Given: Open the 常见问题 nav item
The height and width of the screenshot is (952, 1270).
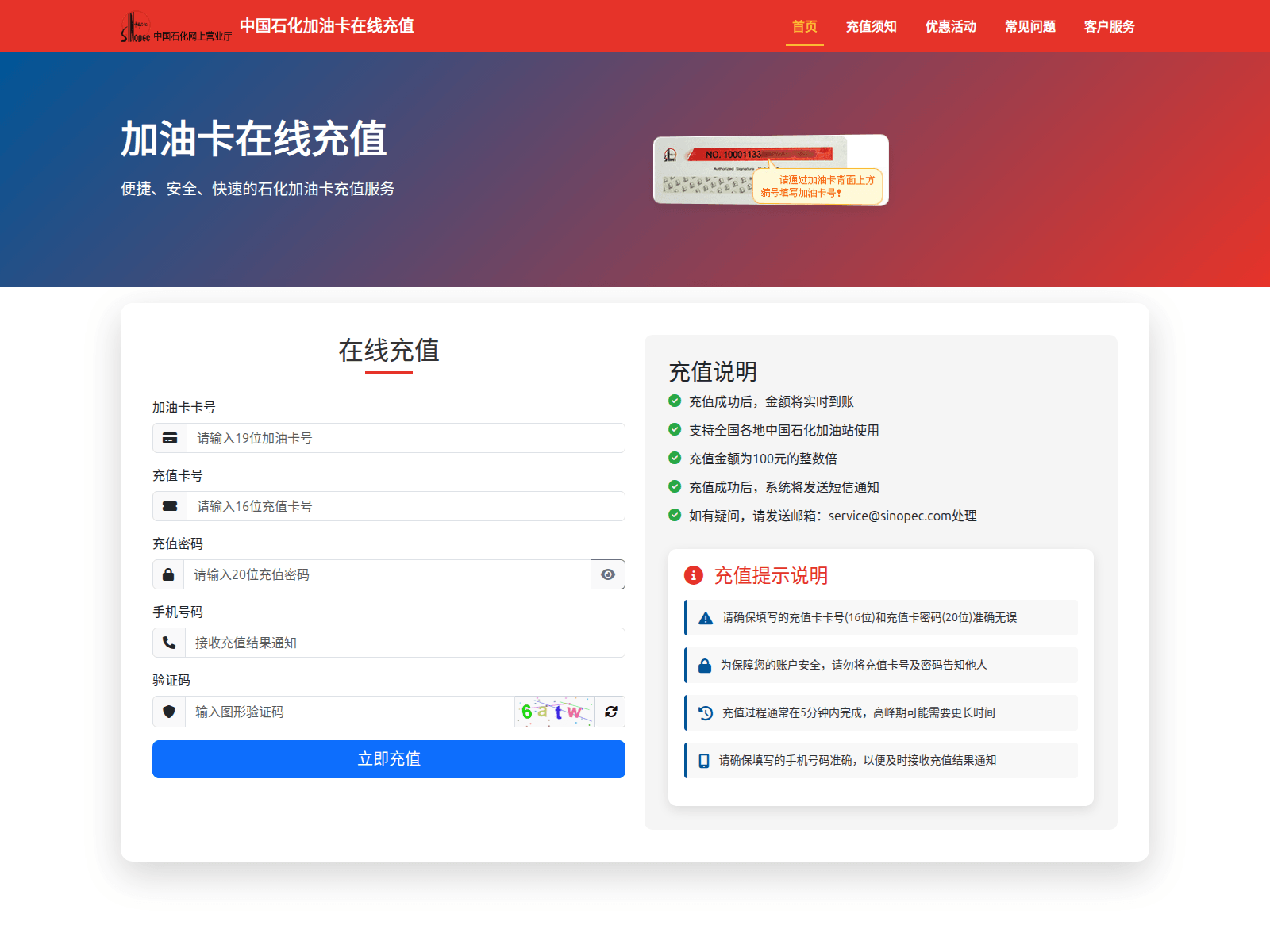Looking at the screenshot, I should (1030, 26).
